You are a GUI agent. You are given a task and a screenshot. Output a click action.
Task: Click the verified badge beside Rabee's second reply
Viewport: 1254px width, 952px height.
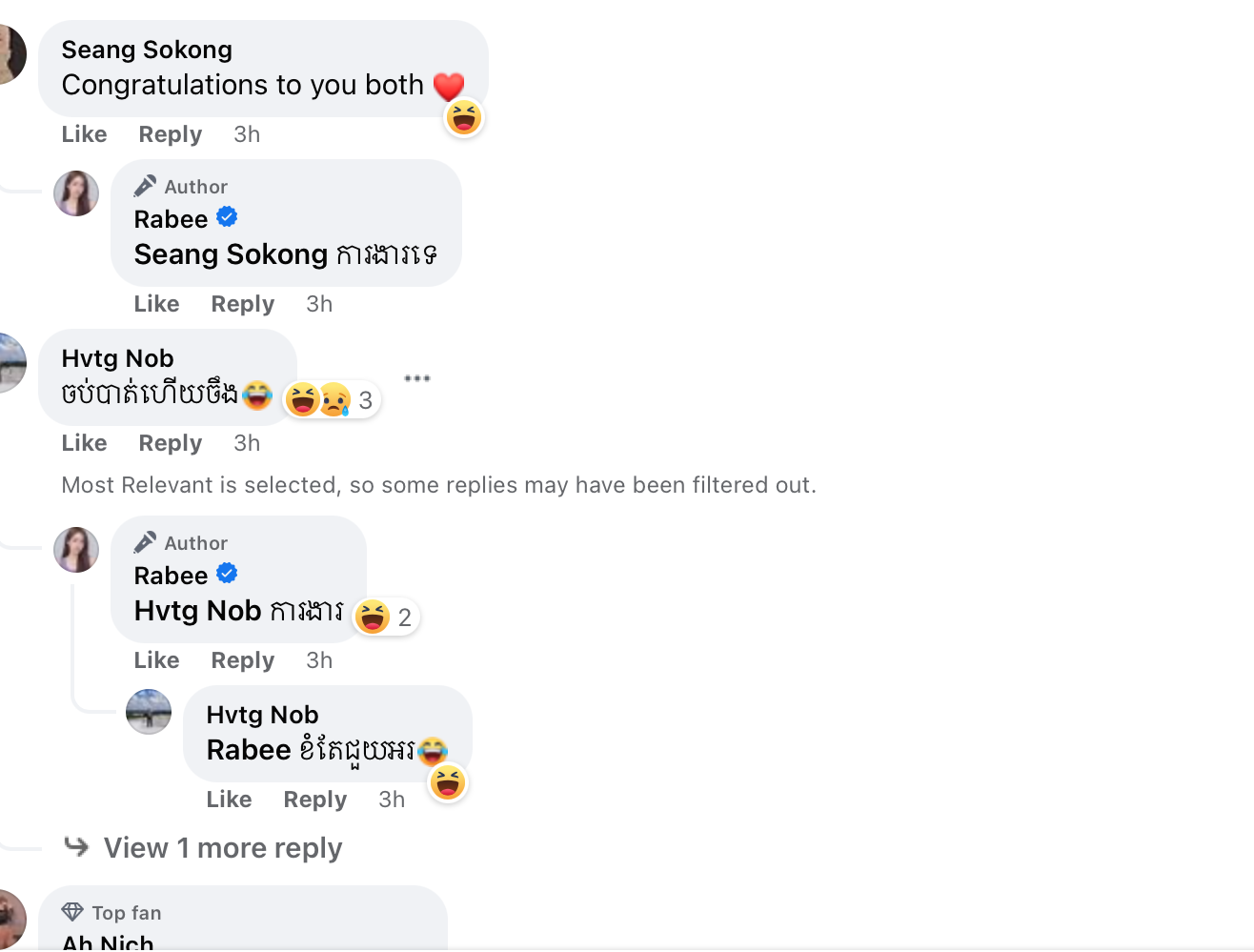(227, 575)
